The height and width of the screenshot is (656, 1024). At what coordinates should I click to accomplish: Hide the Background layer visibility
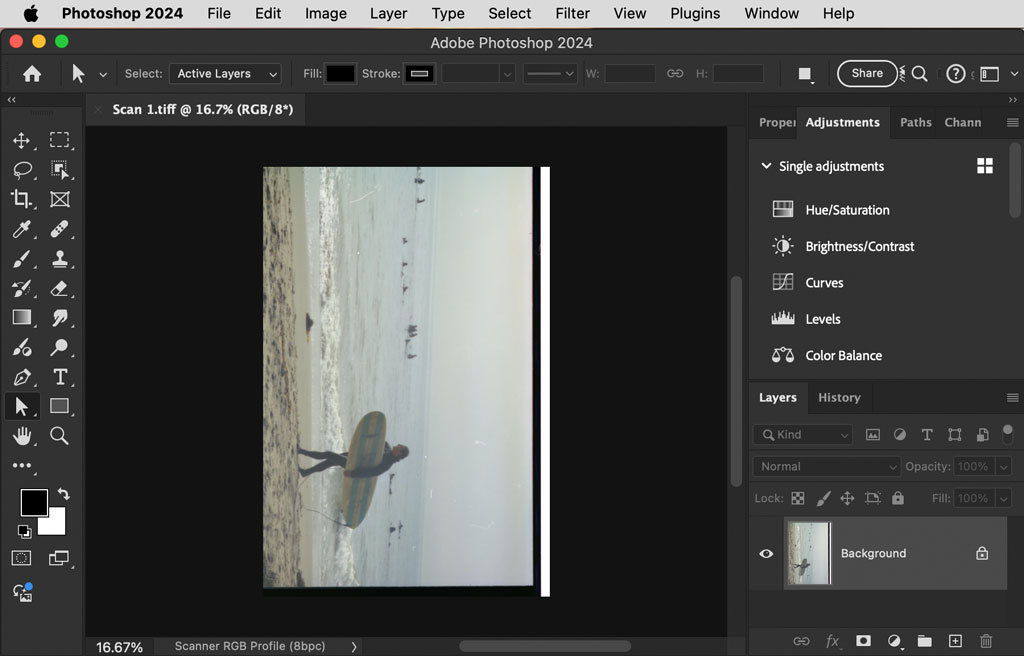coord(766,553)
